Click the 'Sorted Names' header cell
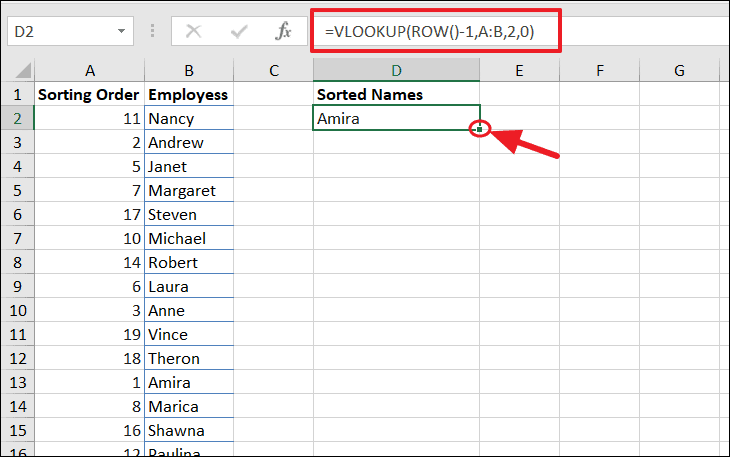730x457 pixels. coord(396,94)
